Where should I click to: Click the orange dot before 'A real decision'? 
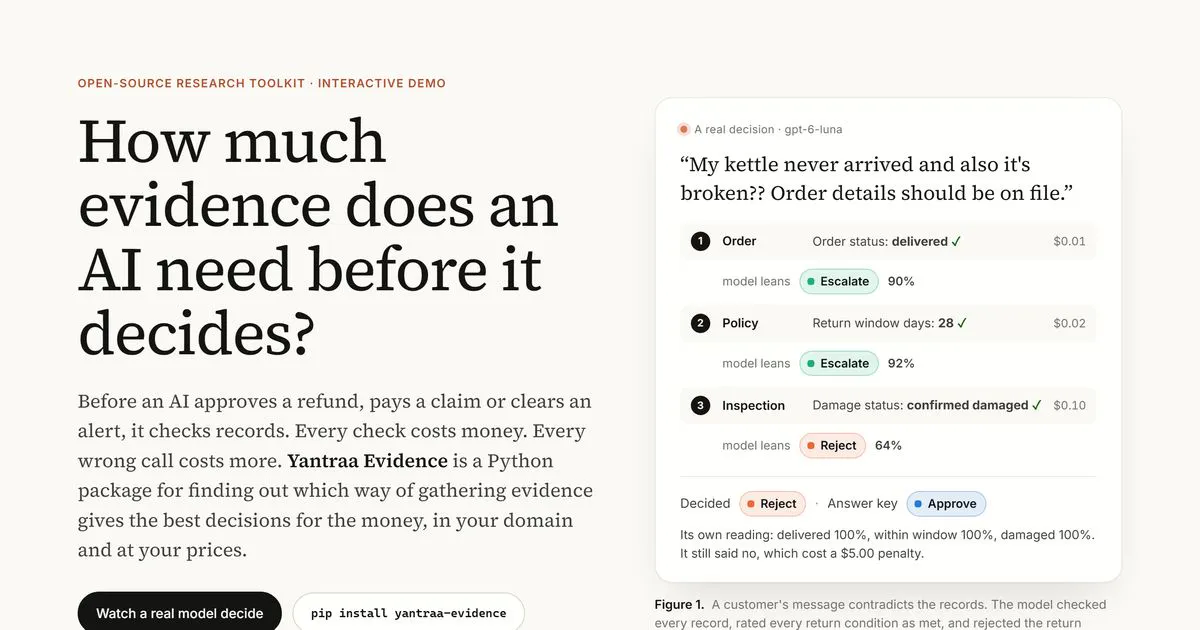(x=684, y=129)
